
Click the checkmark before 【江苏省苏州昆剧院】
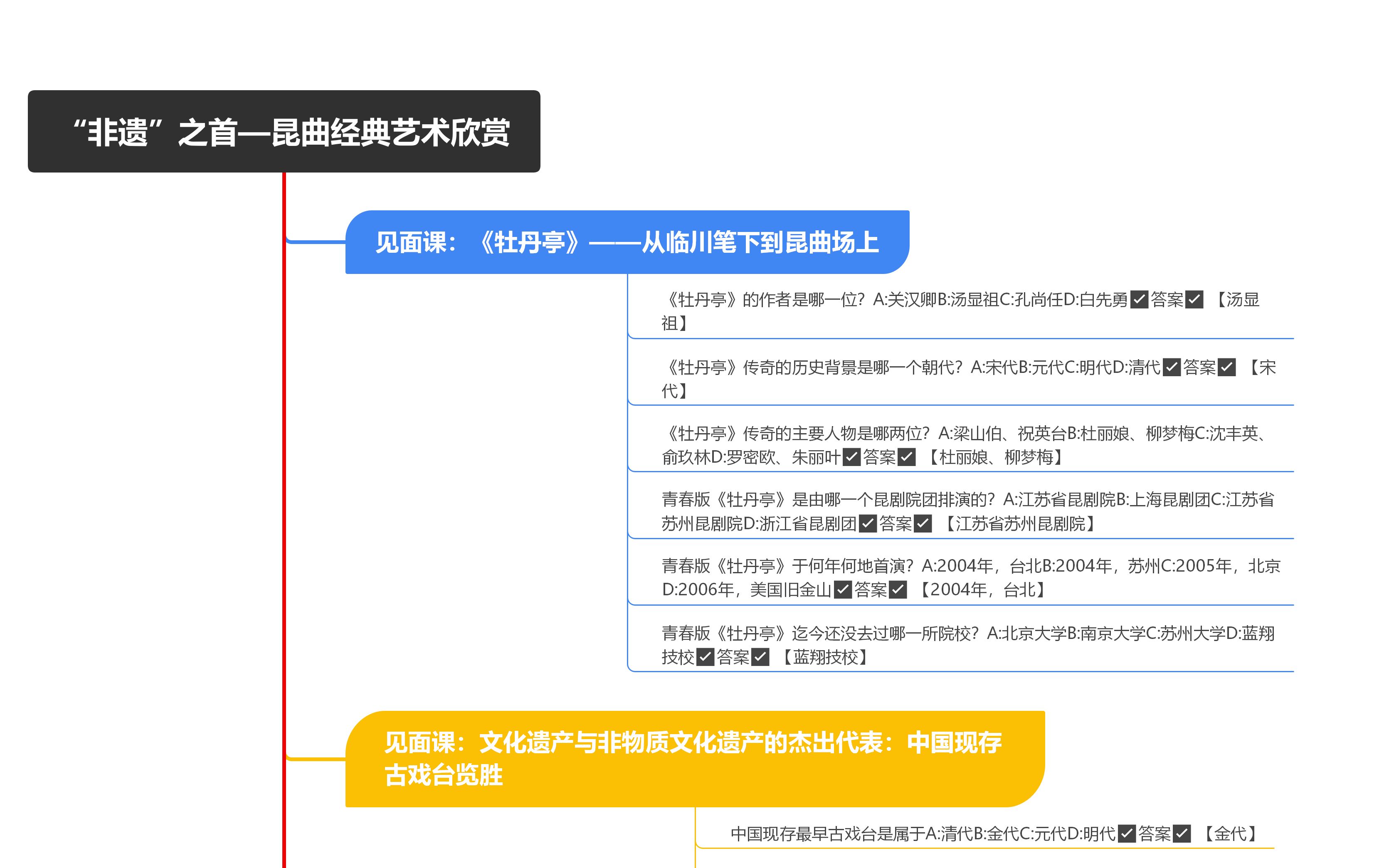923,523
